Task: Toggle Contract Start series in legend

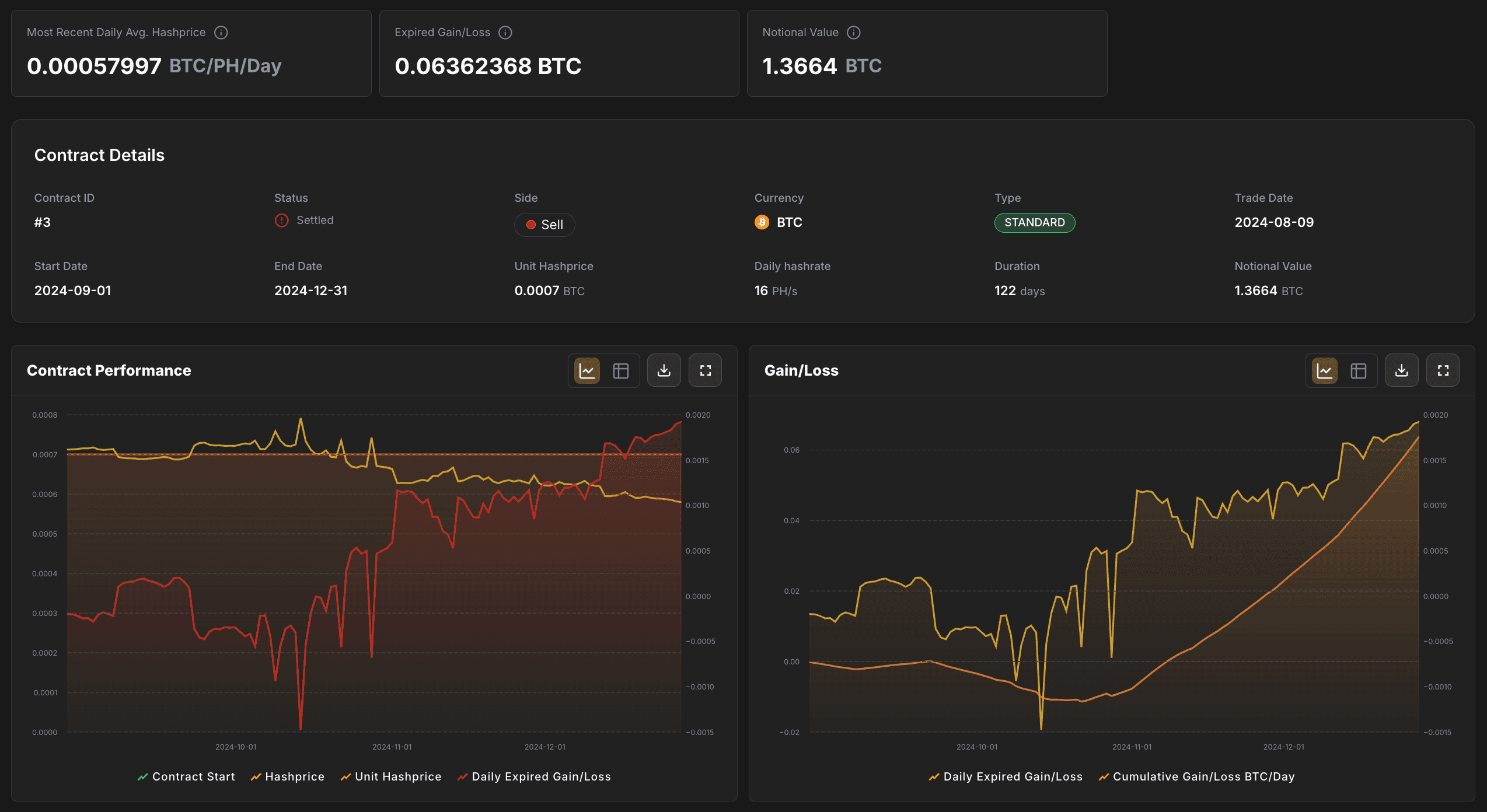Action: click(x=186, y=777)
